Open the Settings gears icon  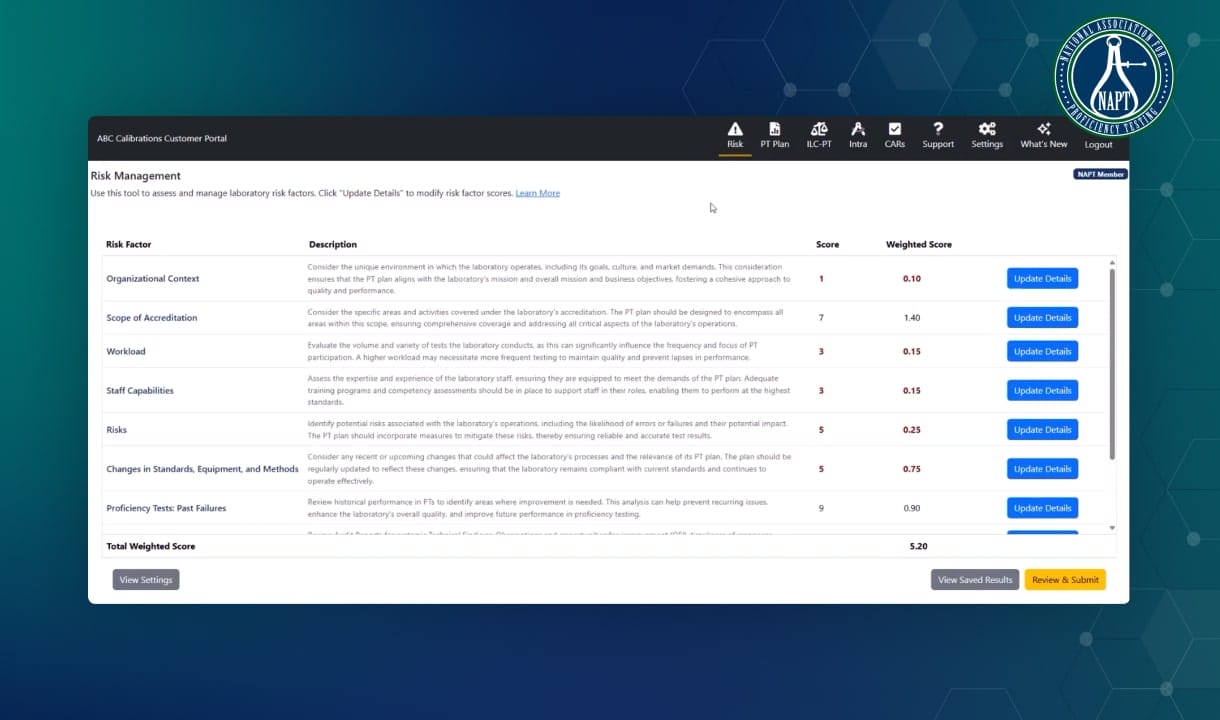pos(987,129)
